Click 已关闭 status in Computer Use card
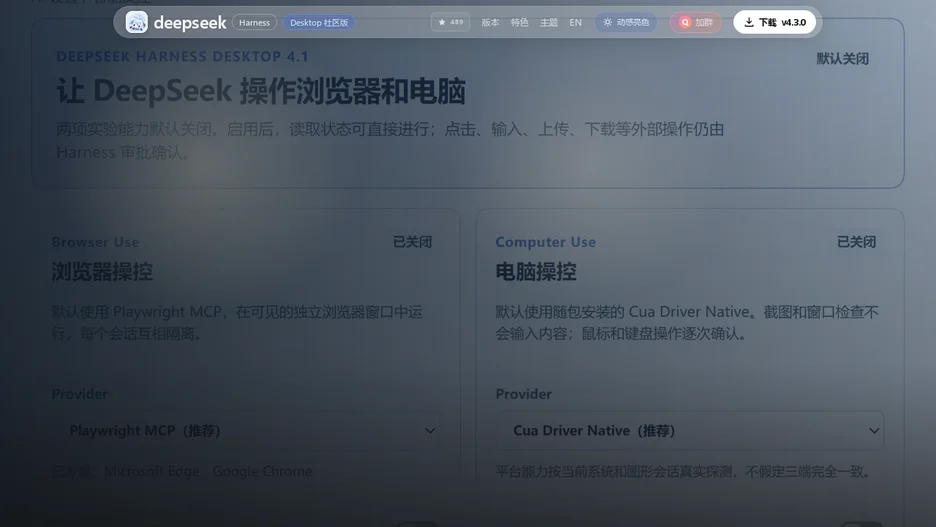Viewport: 936px width, 527px height. (857, 242)
